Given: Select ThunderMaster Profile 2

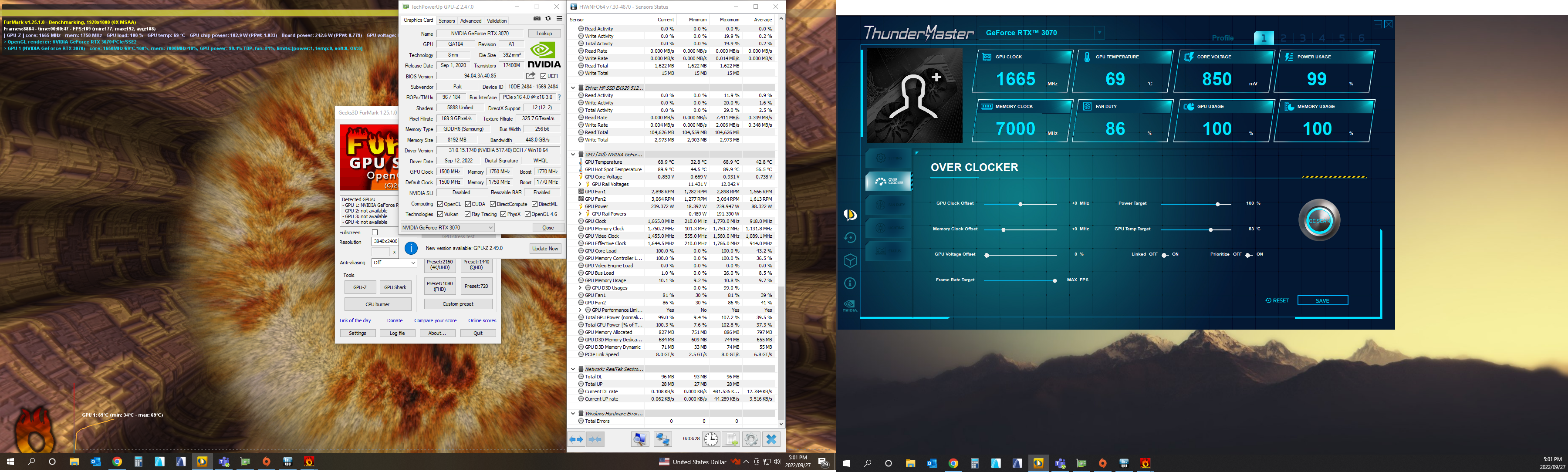Looking at the screenshot, I should point(1283,38).
